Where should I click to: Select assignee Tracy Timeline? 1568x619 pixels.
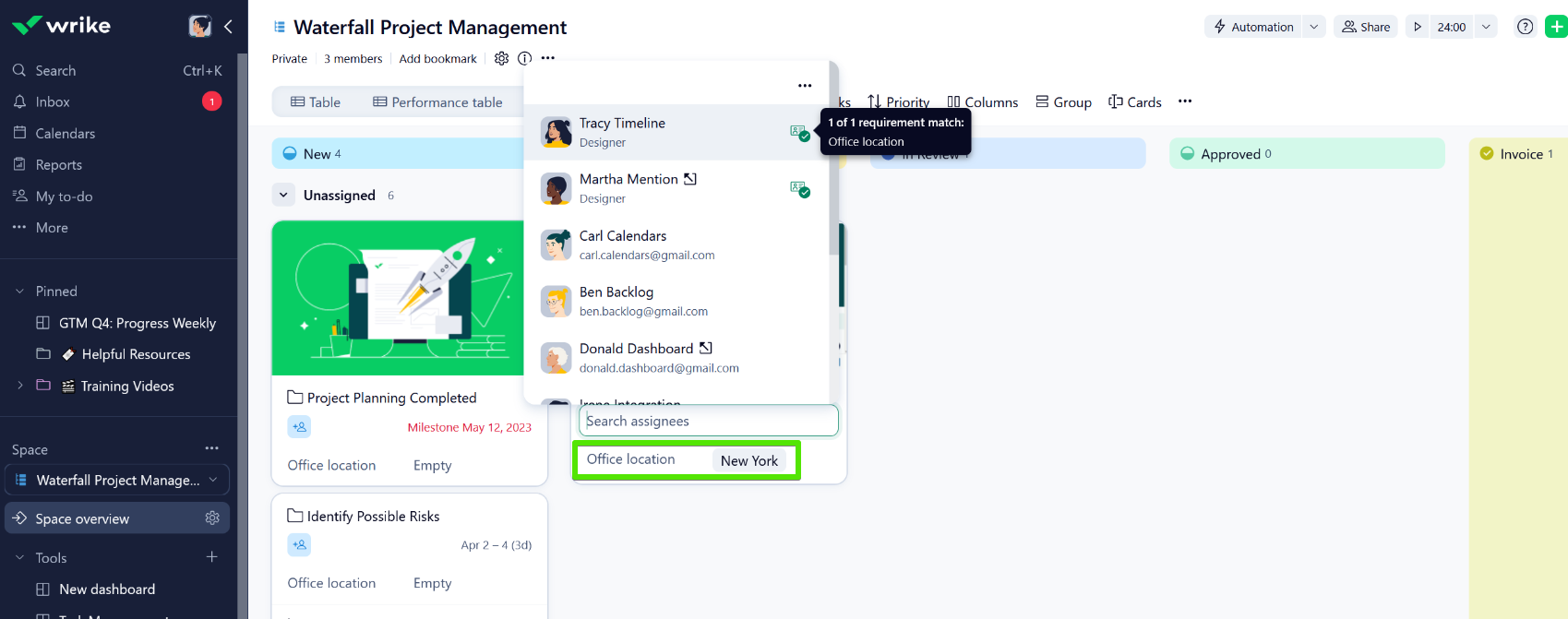coord(676,132)
